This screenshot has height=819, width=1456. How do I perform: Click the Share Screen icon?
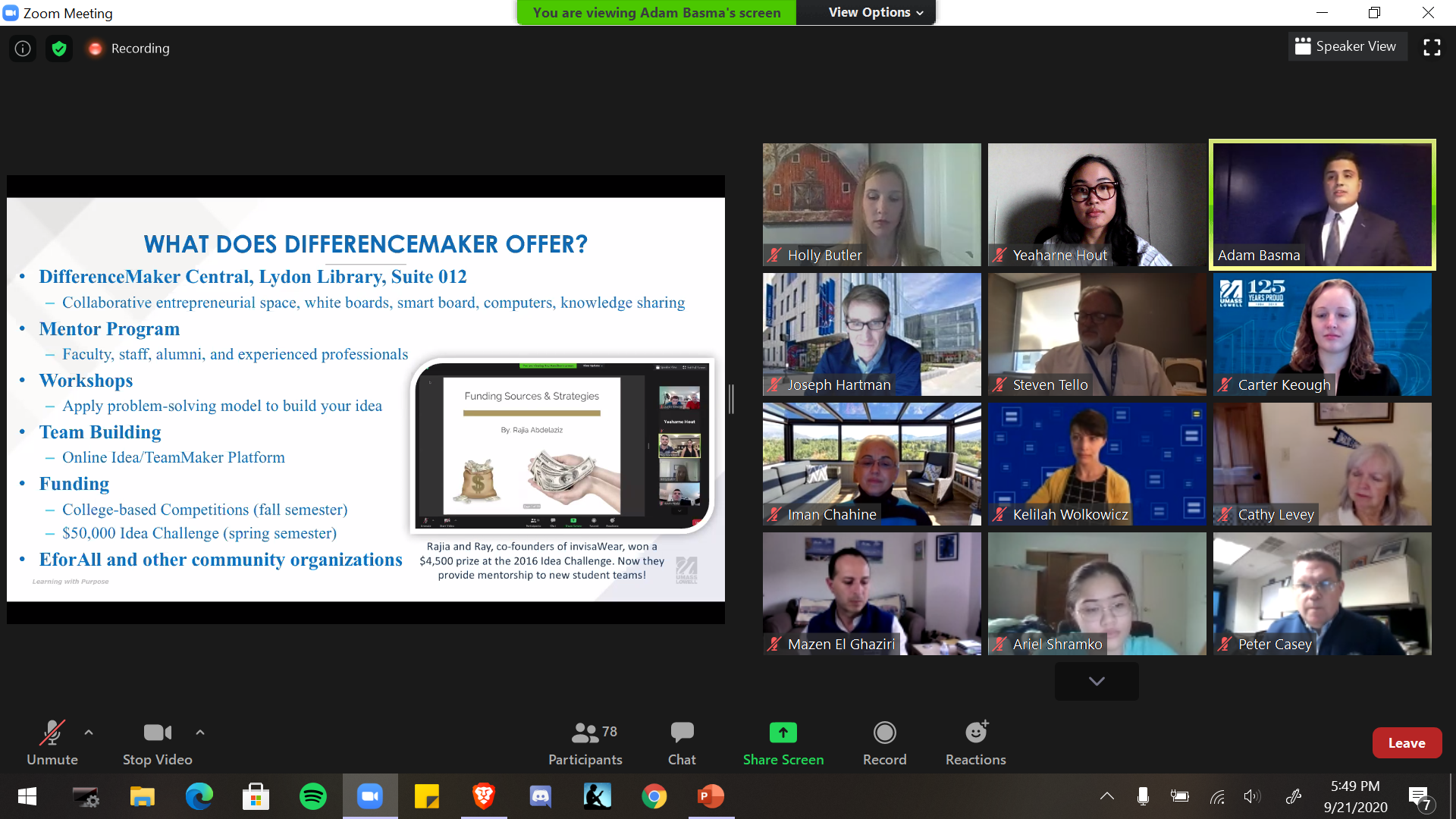tap(783, 733)
